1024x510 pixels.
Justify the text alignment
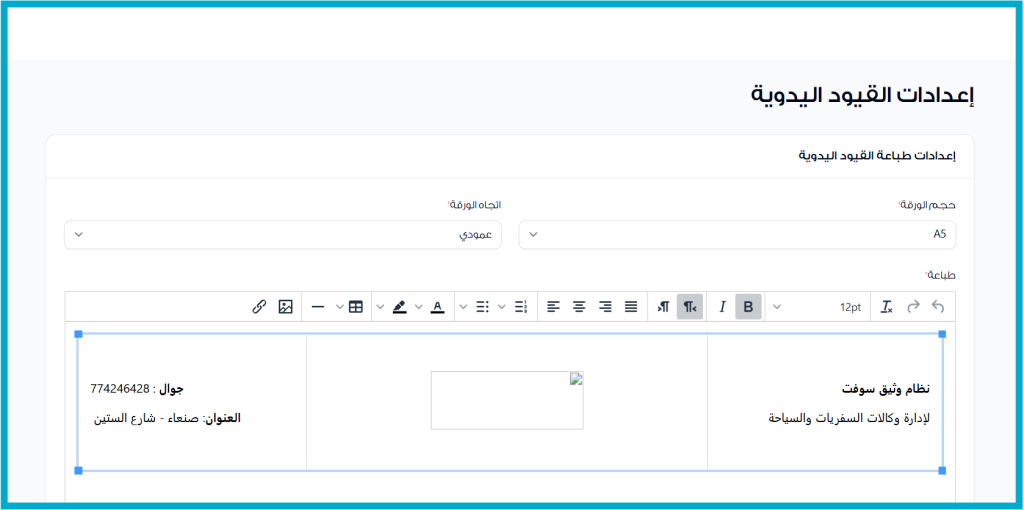631,307
